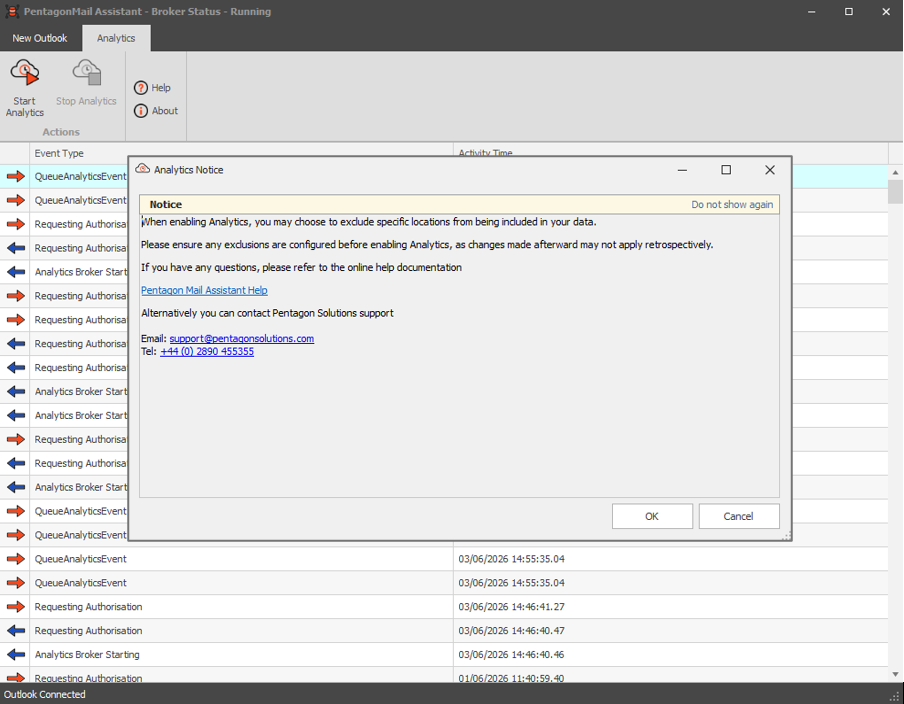The height and width of the screenshot is (704, 904).
Task: Maximize the Analytics Notice dialog
Action: 726,170
